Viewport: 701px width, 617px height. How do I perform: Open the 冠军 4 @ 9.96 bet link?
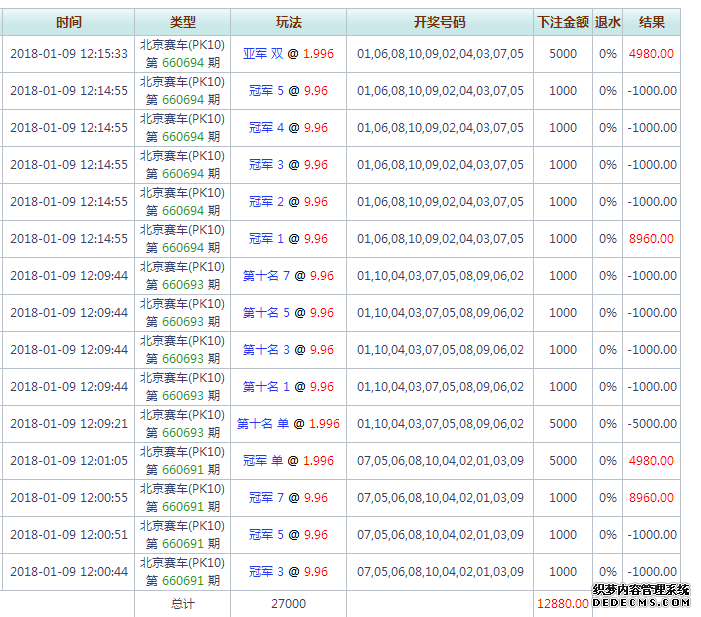point(288,128)
